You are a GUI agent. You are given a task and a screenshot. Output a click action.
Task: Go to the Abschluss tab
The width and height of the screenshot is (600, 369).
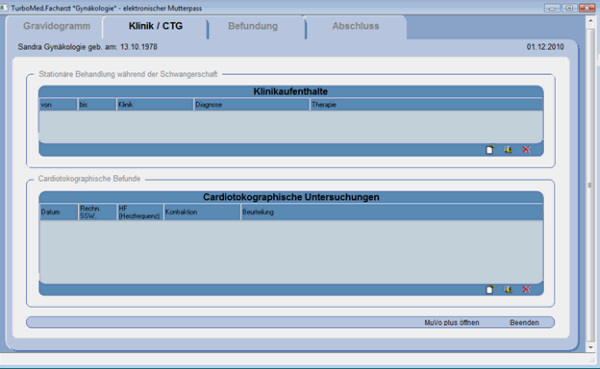355,26
